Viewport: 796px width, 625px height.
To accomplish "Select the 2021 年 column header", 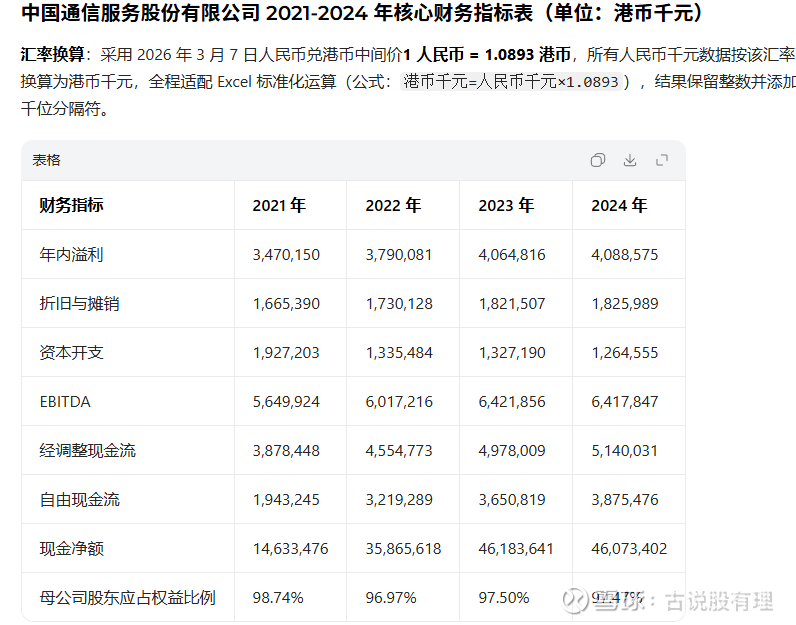I will click(279, 205).
